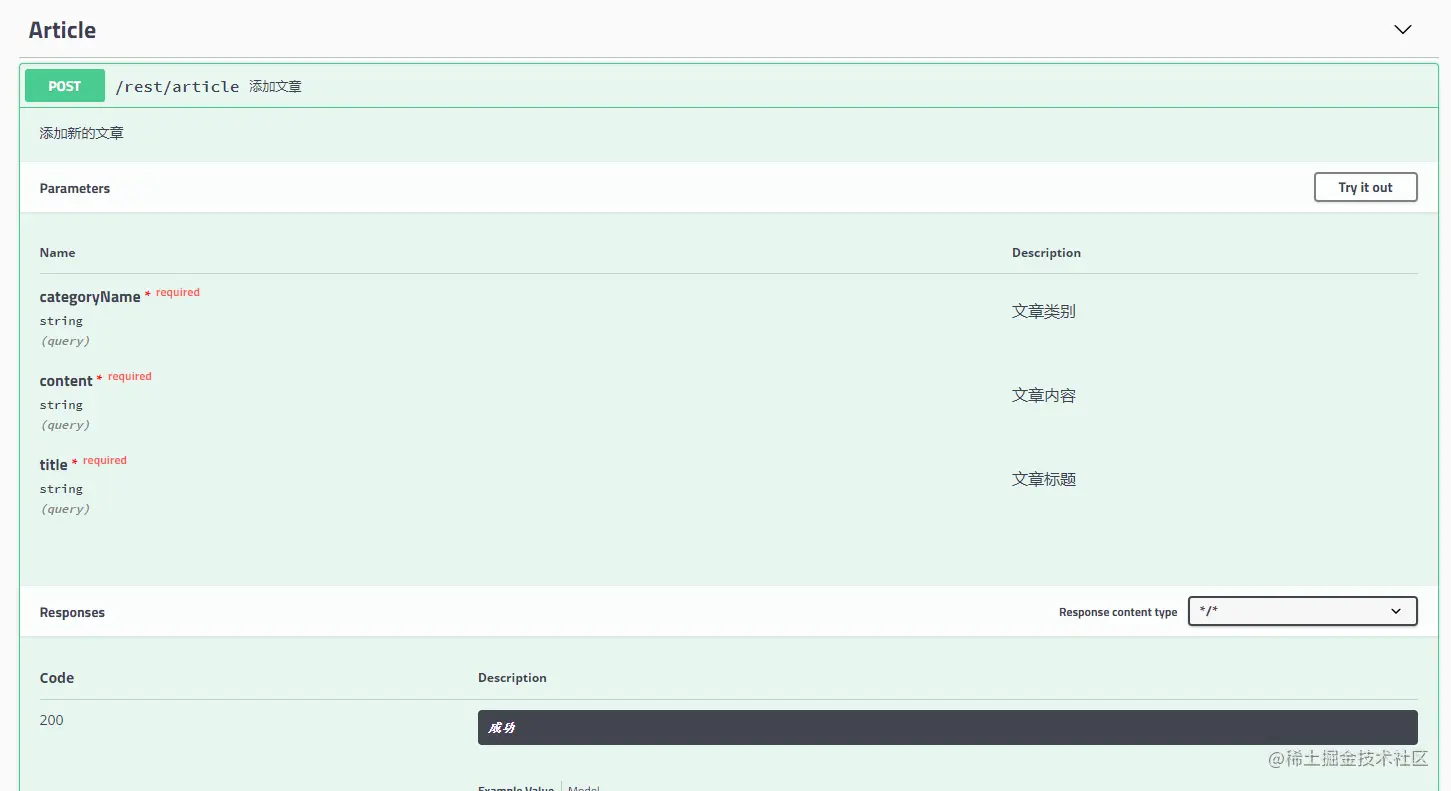Screen dimensions: 1451x791
Task: Click the 添加新的文章 description text
Action: [82, 133]
